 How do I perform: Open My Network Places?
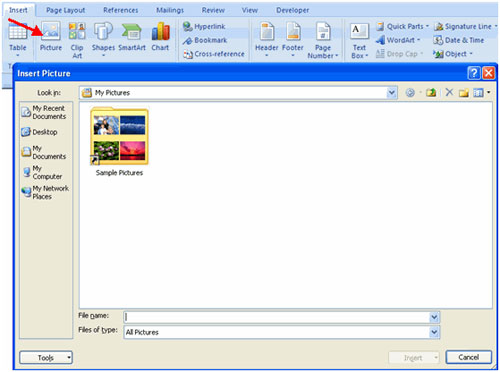click(x=45, y=192)
